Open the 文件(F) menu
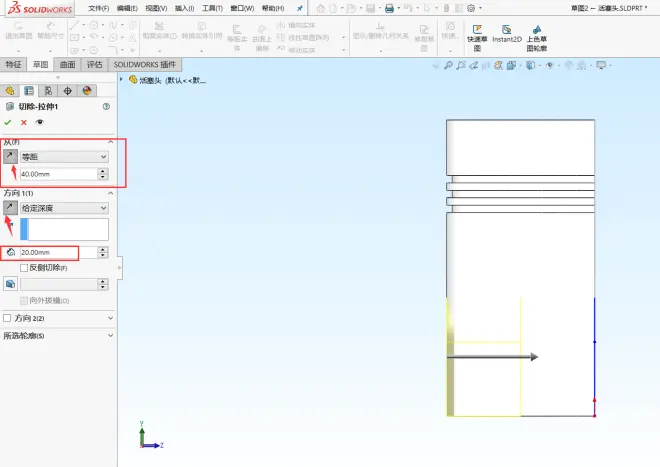660x467 pixels. pos(98,8)
